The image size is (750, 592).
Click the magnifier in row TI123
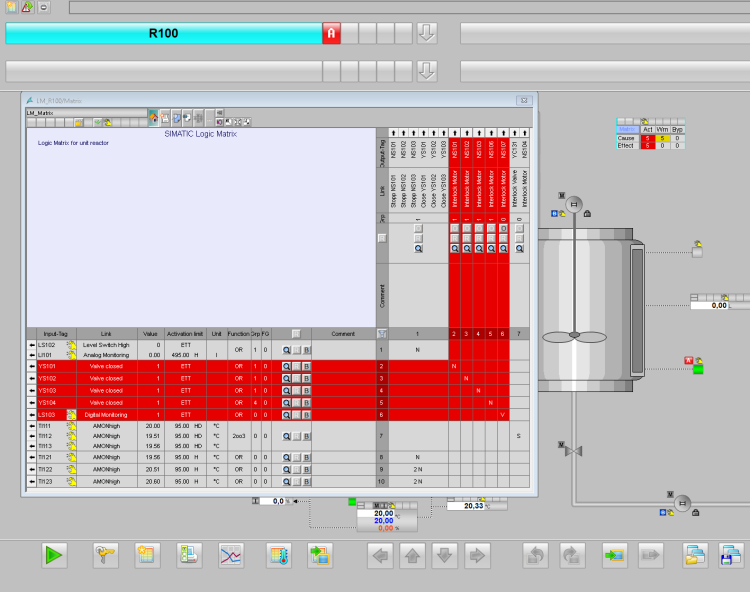(x=286, y=482)
